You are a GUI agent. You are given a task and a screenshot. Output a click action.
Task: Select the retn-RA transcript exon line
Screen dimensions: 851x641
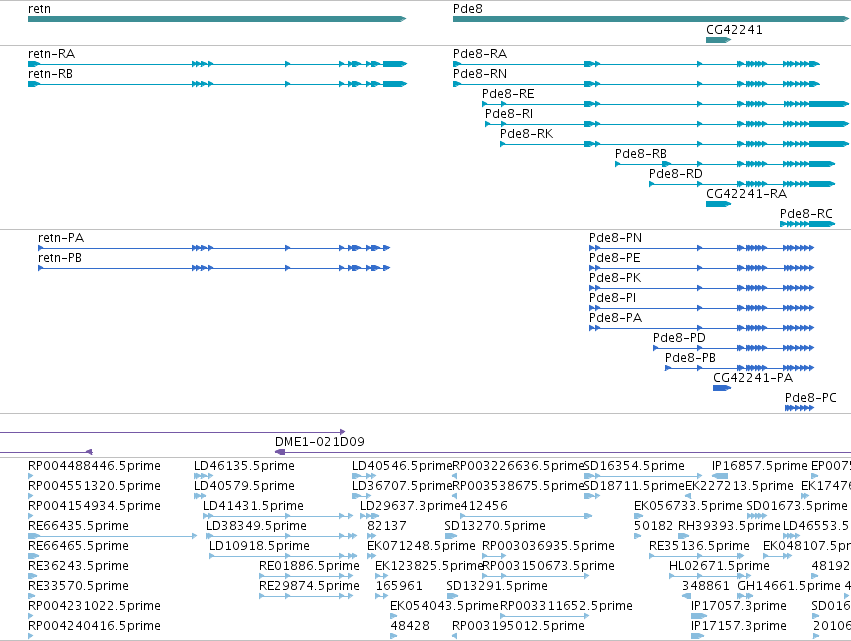pos(217,64)
